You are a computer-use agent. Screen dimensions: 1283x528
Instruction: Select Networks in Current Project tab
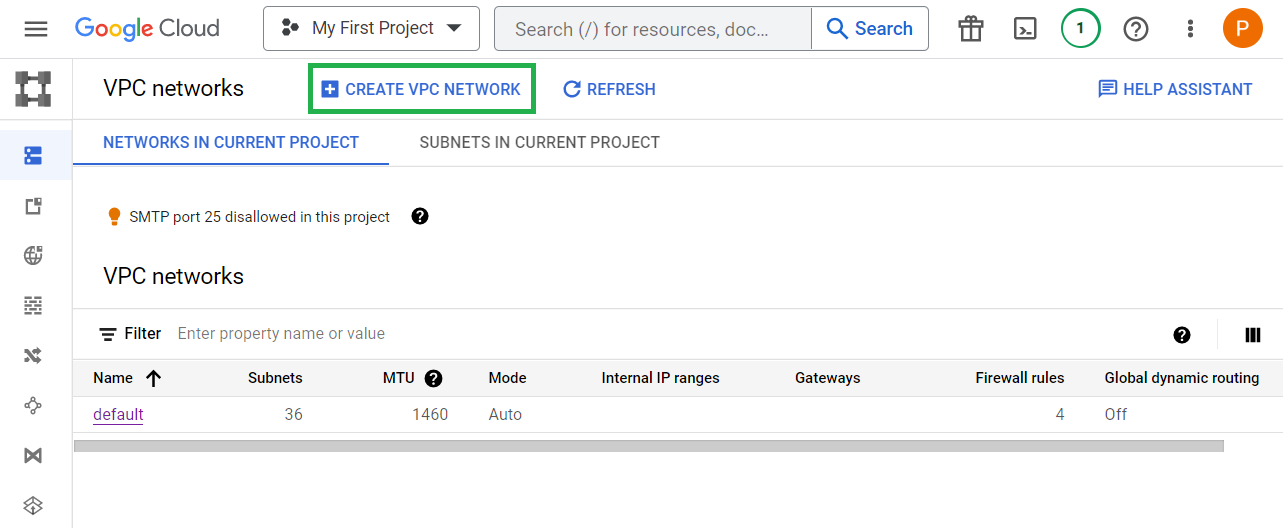point(231,142)
